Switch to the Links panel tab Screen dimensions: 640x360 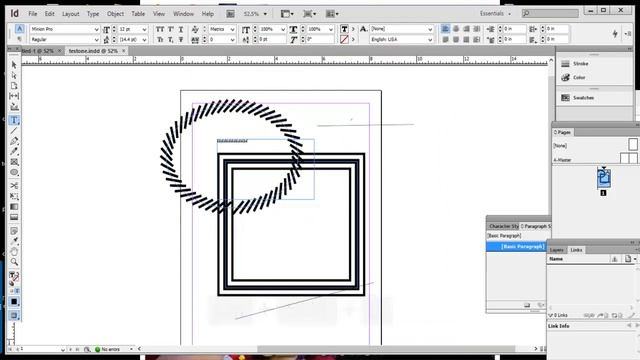tap(576, 250)
